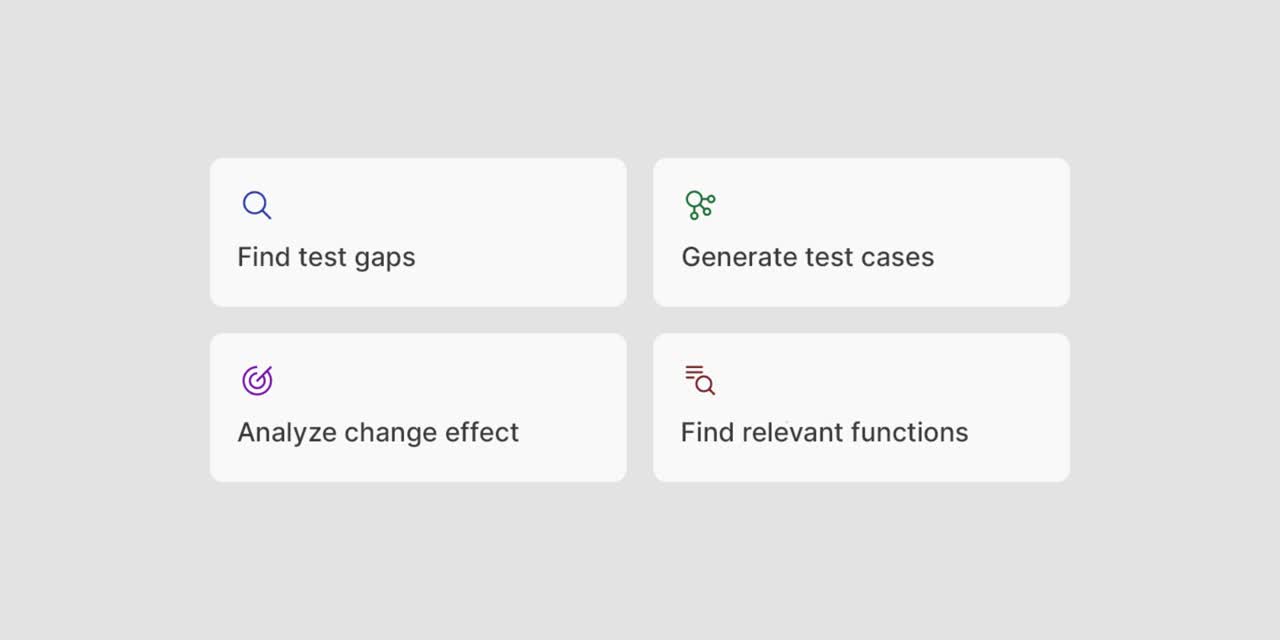The width and height of the screenshot is (1280, 640).
Task: Open the Find test gaps card
Action: click(x=418, y=232)
